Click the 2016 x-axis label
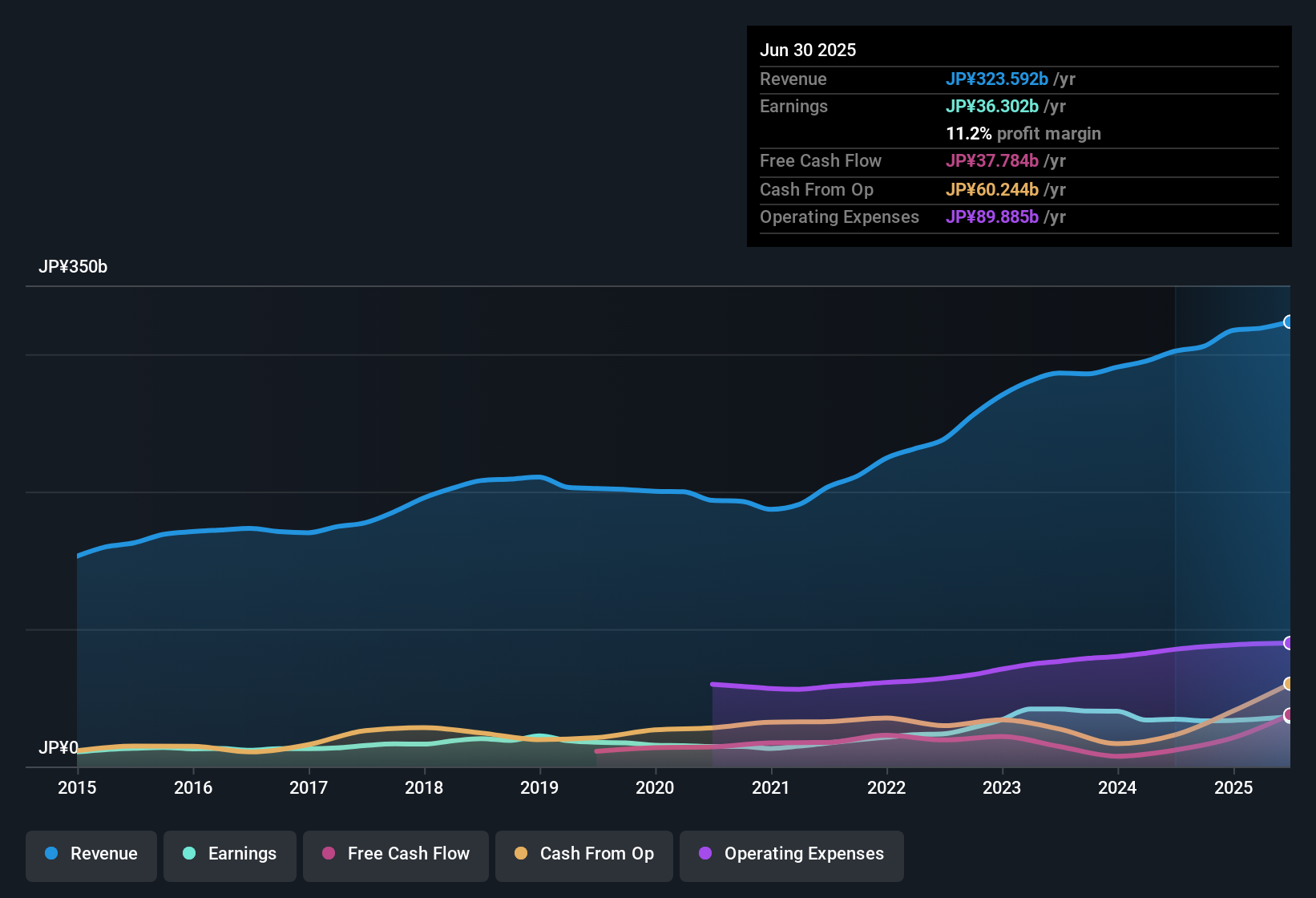Screen dimensions: 1316x898 coord(193,788)
